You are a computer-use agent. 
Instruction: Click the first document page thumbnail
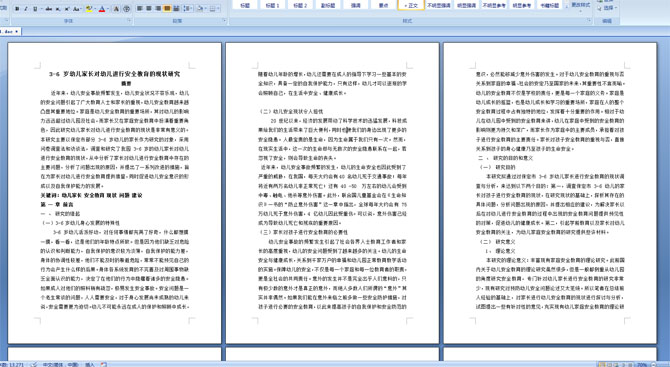point(115,193)
